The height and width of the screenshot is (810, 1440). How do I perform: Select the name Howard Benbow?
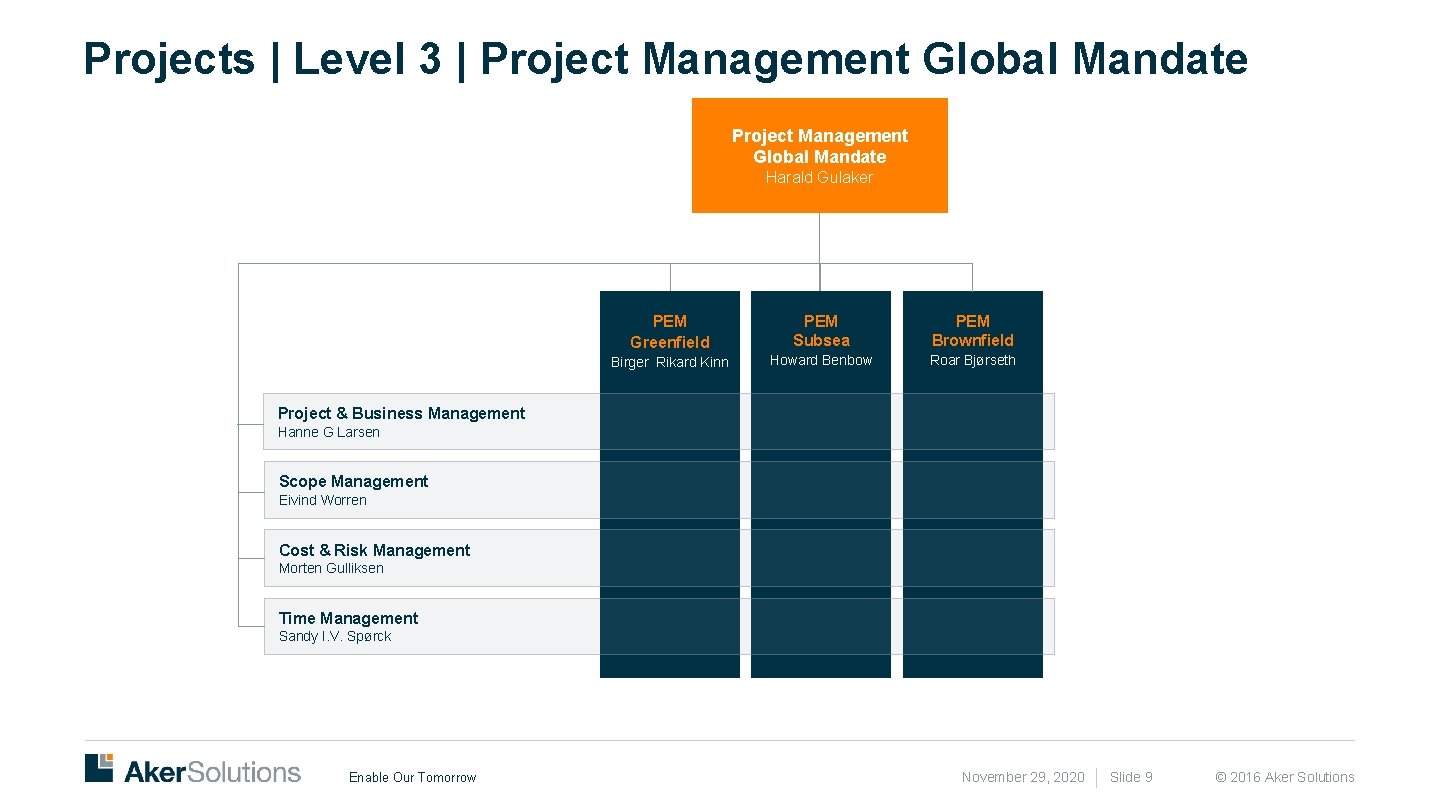click(821, 360)
